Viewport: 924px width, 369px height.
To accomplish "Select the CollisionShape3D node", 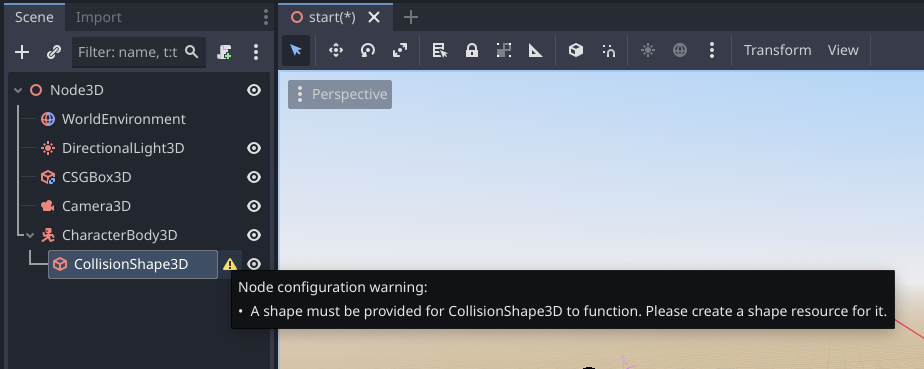I will pos(133,264).
